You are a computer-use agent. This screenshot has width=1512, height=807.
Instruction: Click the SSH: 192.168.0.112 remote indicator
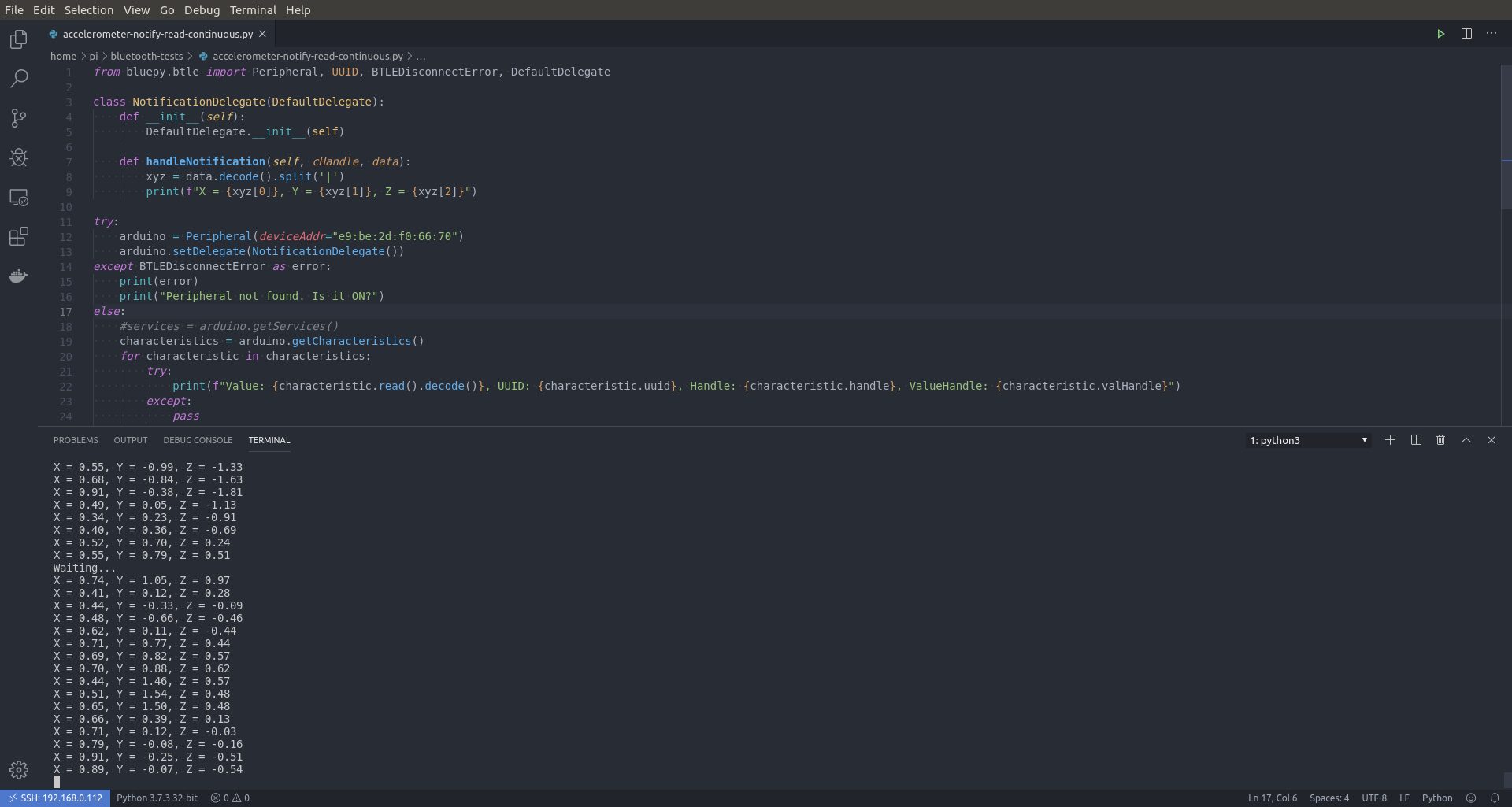coord(55,798)
